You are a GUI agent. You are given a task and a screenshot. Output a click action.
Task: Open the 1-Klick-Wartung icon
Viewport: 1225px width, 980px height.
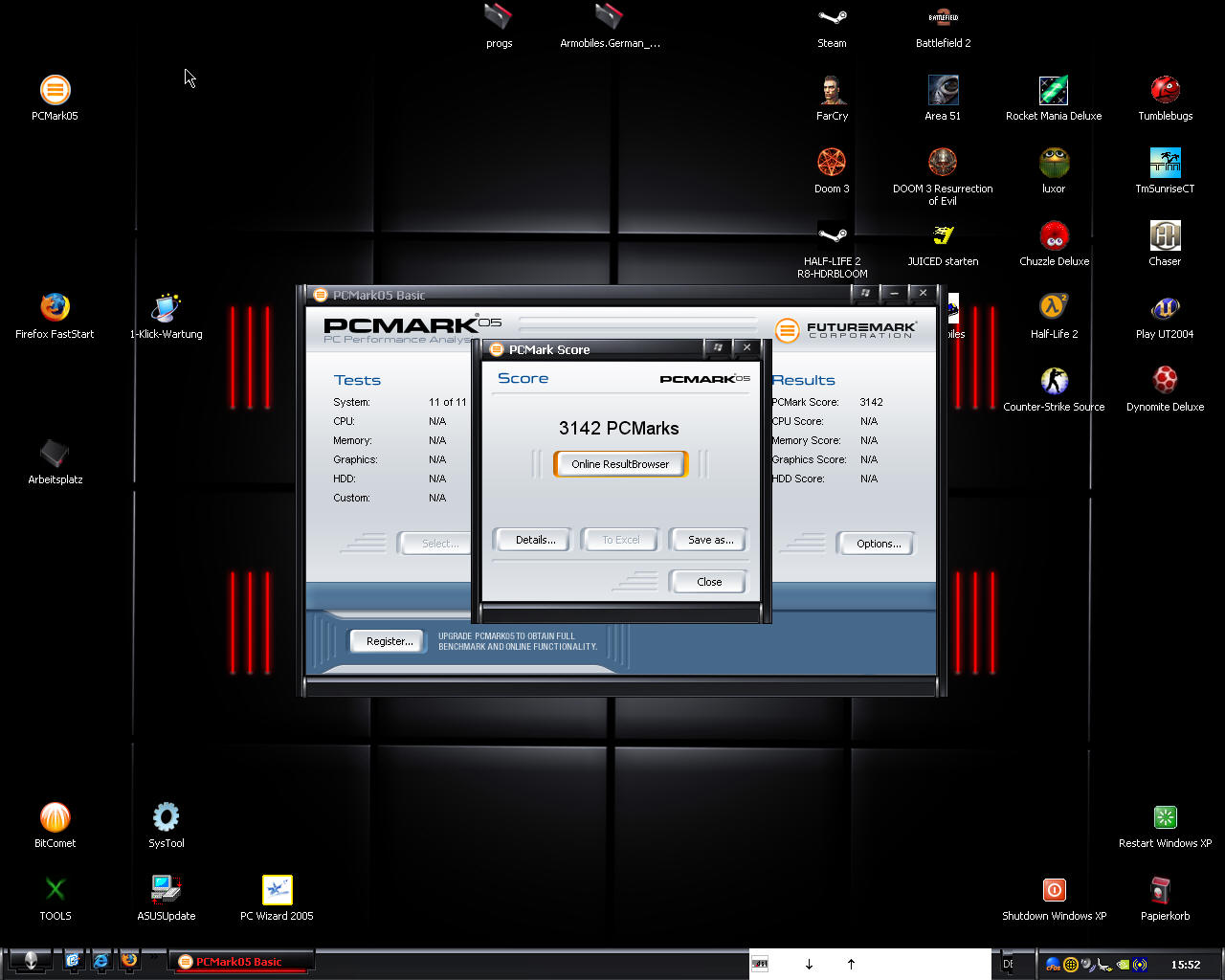[x=166, y=308]
